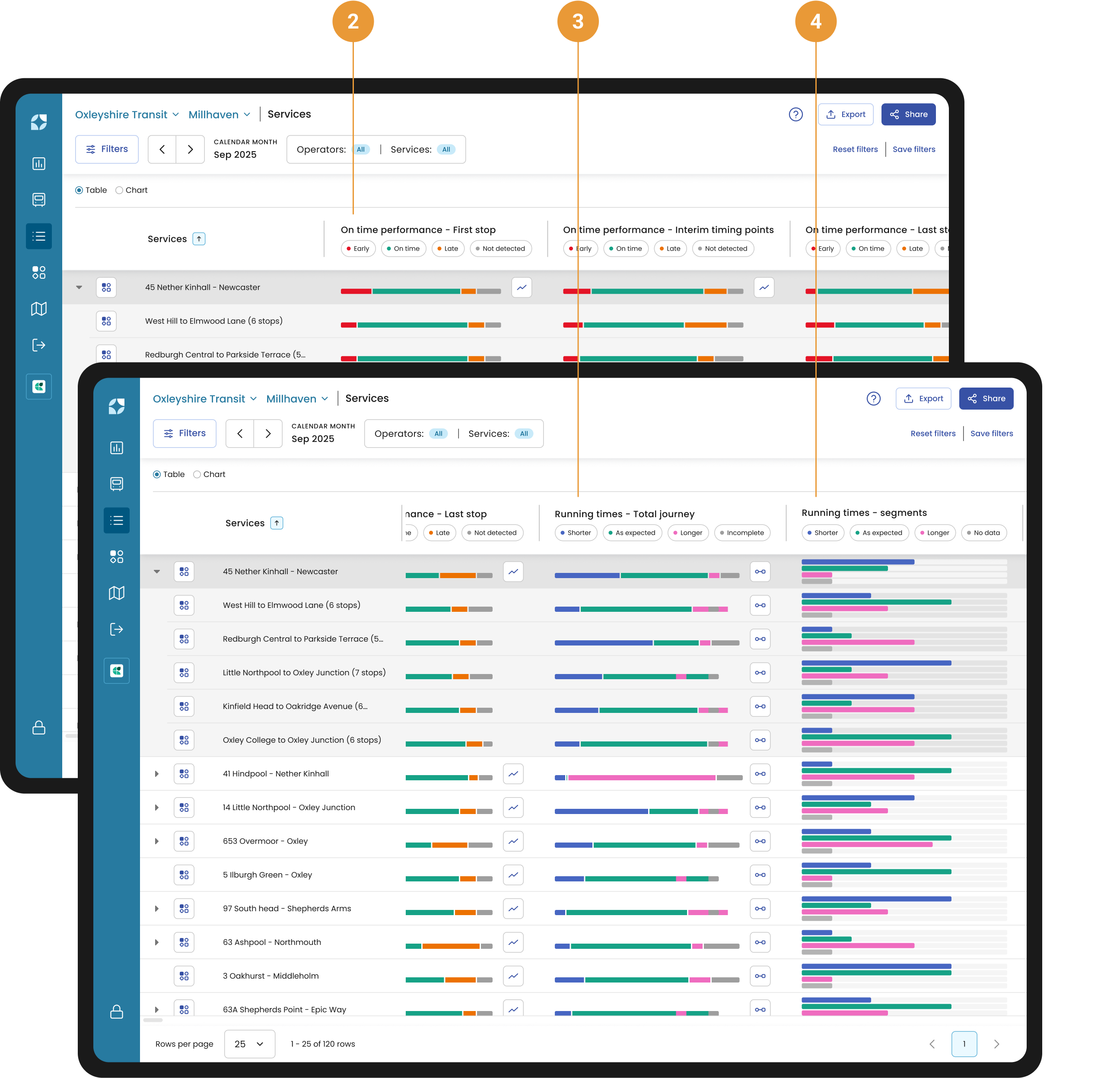This screenshot has height=1078, width=1120.
Task: Click Reset filters link in the front window
Action: coord(932,434)
